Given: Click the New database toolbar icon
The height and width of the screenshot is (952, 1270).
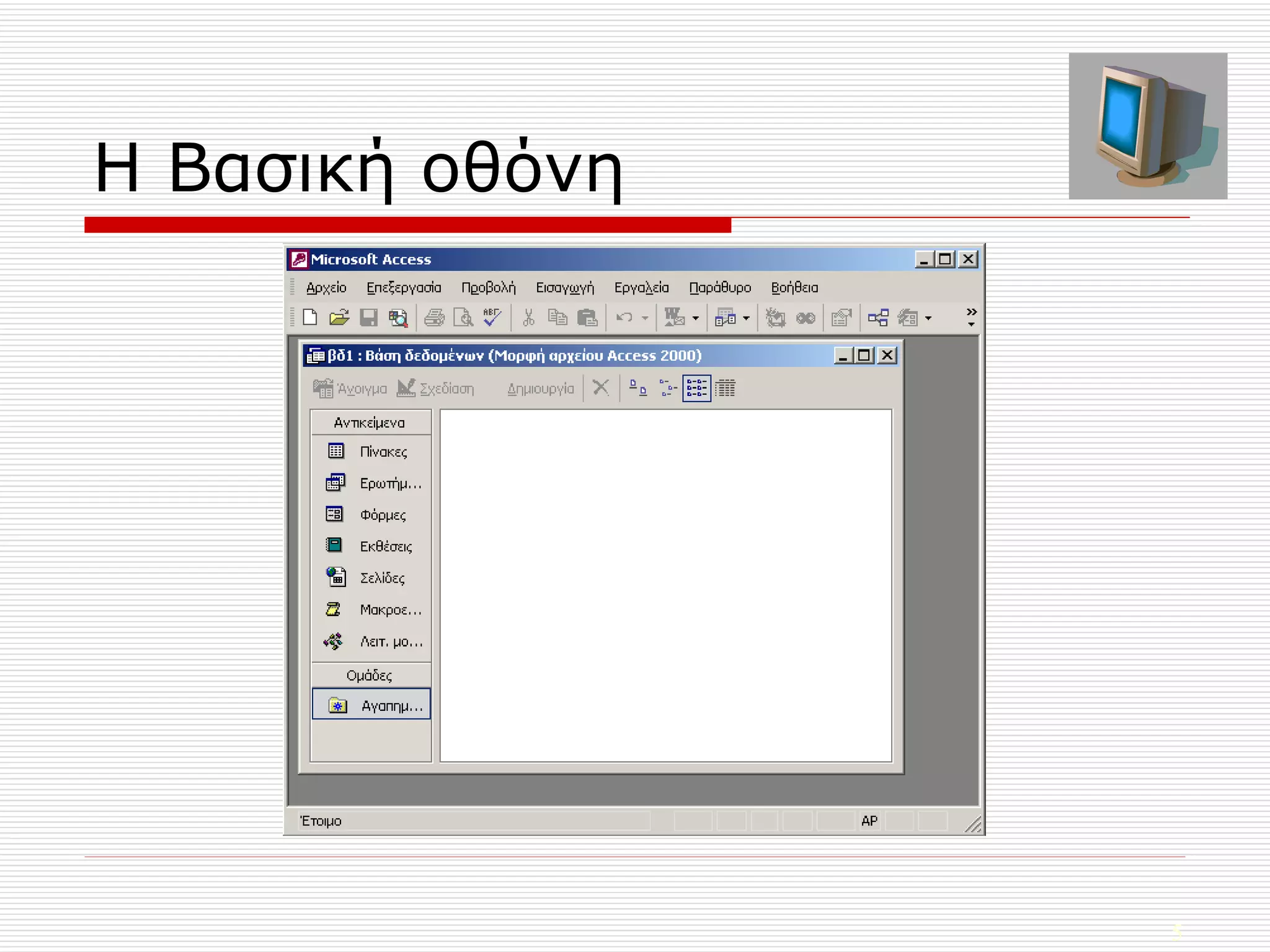Looking at the screenshot, I should click(x=310, y=318).
